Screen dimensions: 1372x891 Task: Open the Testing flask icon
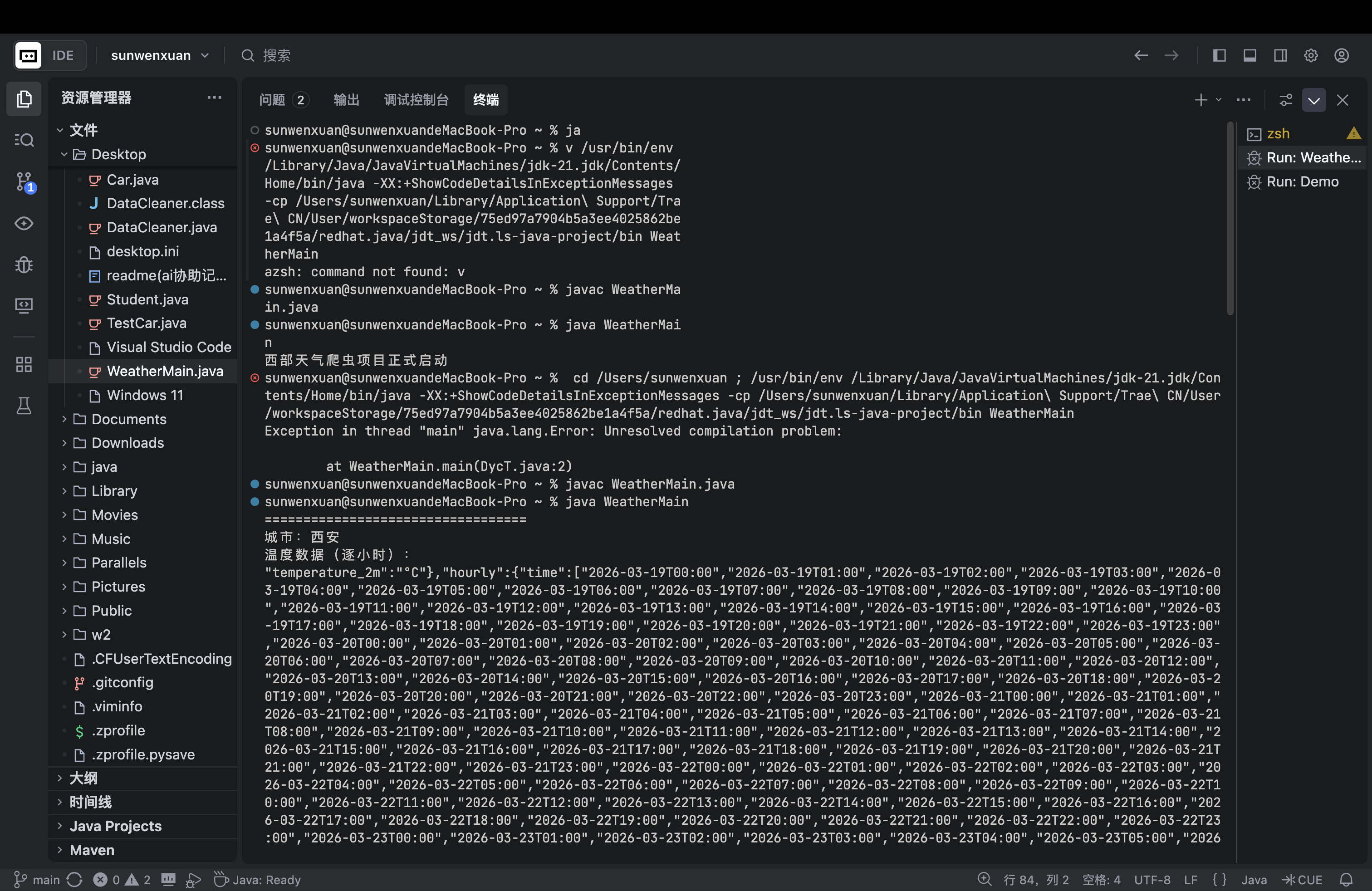pos(24,406)
